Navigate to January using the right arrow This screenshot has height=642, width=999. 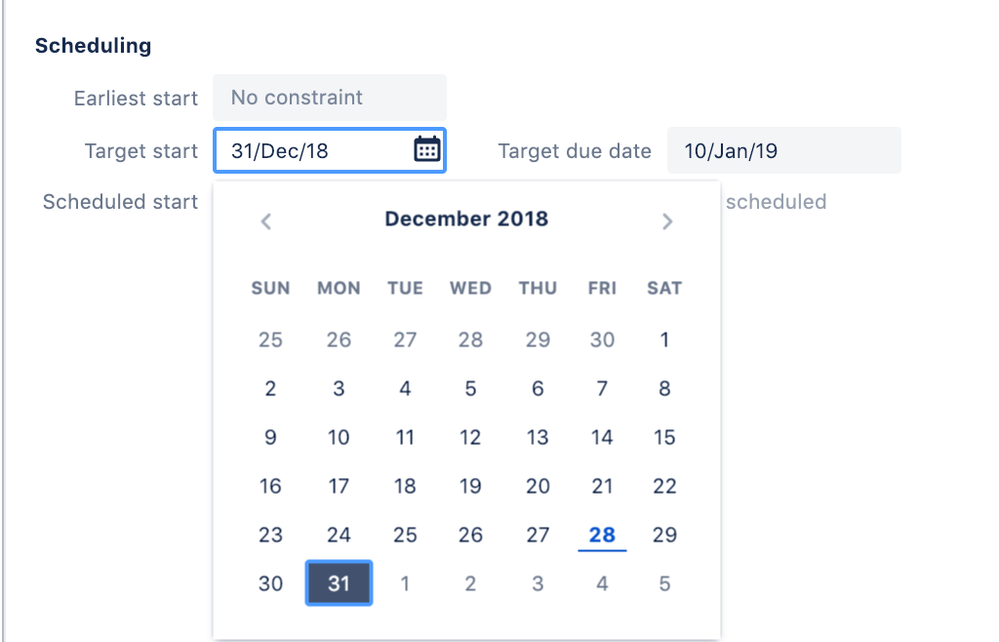pyautogui.click(x=667, y=221)
